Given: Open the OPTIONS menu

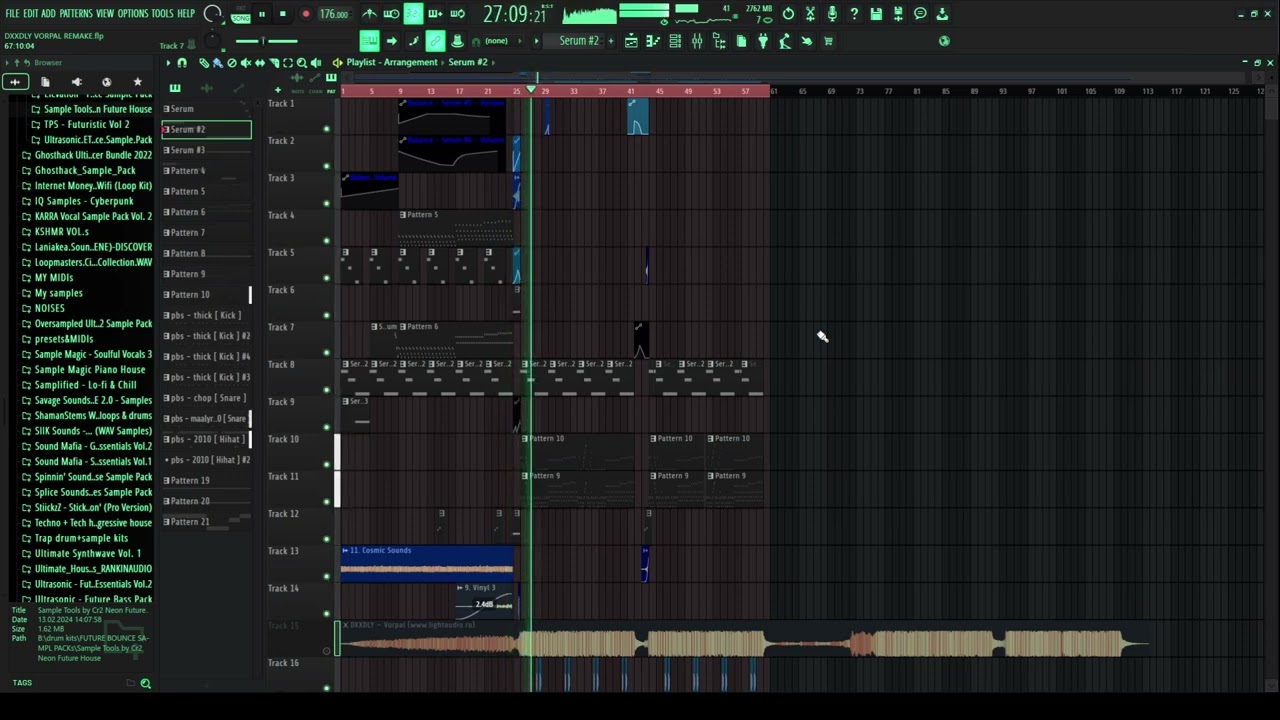Looking at the screenshot, I should pyautogui.click(x=132, y=14).
